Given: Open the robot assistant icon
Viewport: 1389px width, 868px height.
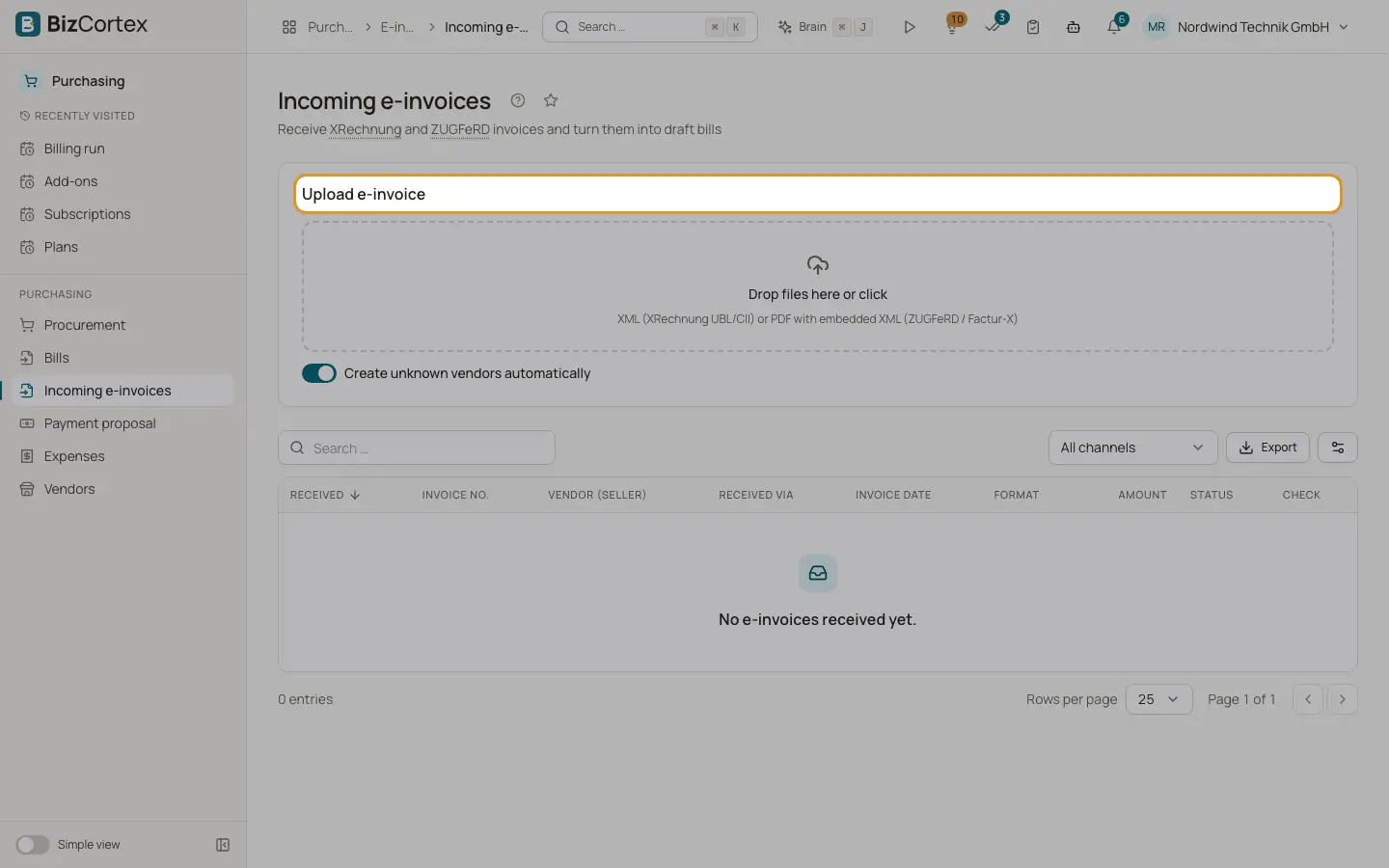Looking at the screenshot, I should [x=1074, y=27].
